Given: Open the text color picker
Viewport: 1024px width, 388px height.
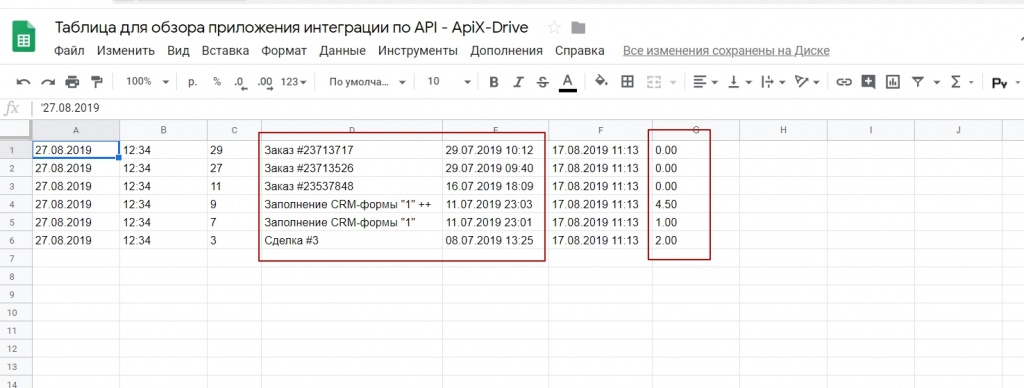Looking at the screenshot, I should pos(568,82).
